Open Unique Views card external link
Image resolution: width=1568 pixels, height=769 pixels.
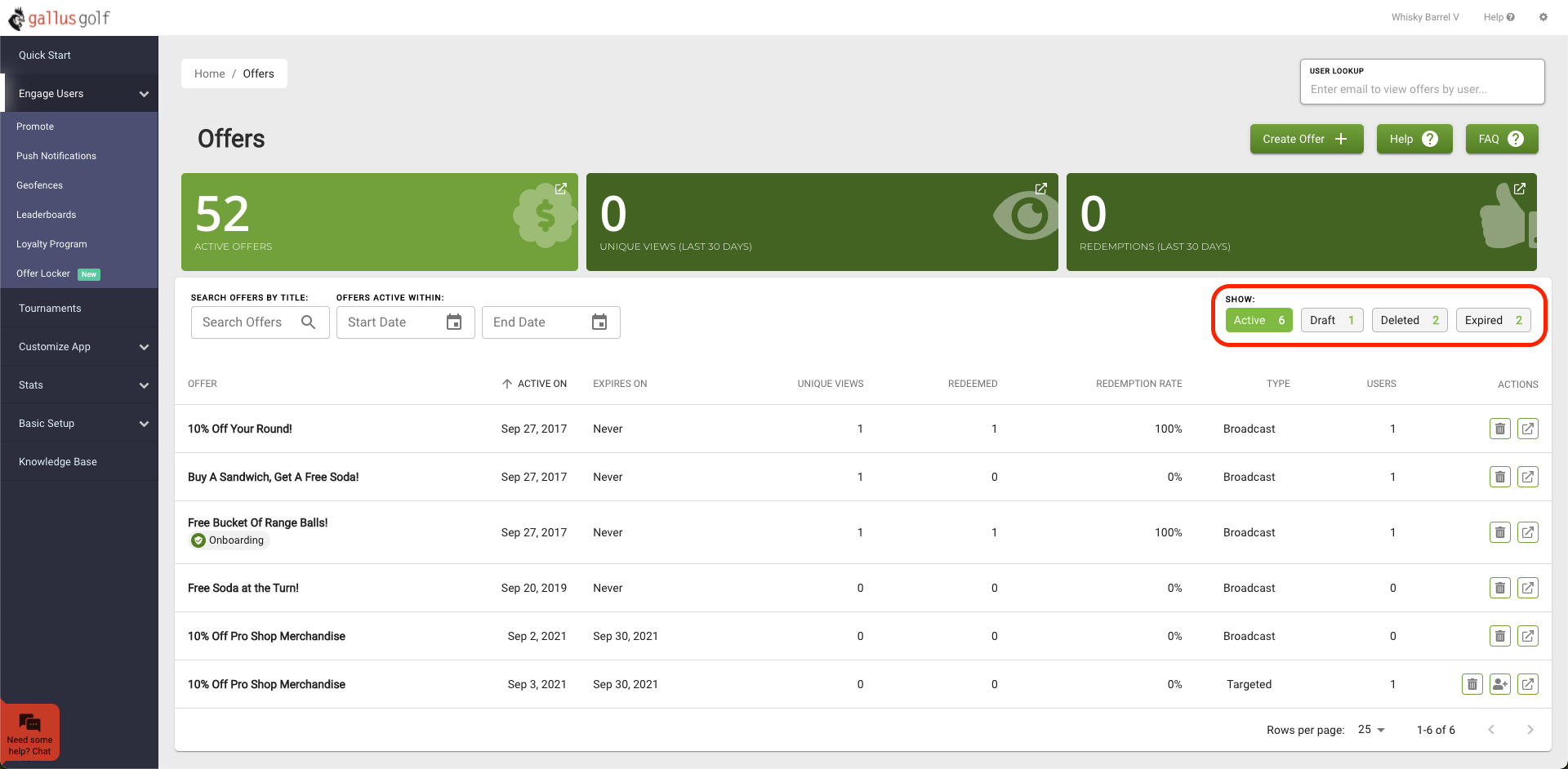[x=1041, y=189]
